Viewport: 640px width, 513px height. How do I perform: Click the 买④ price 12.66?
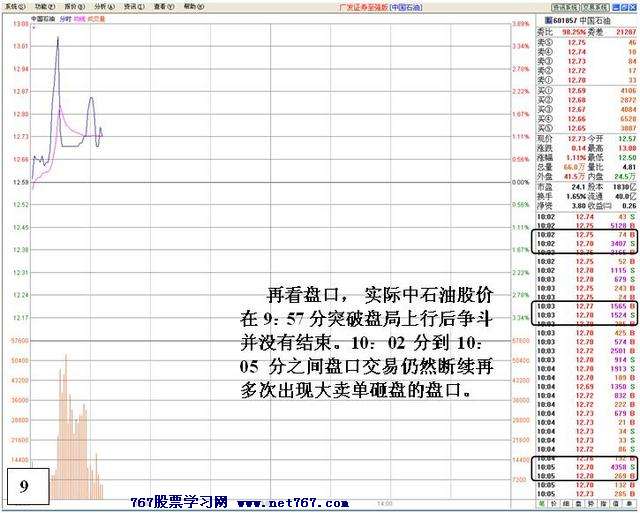(x=577, y=119)
